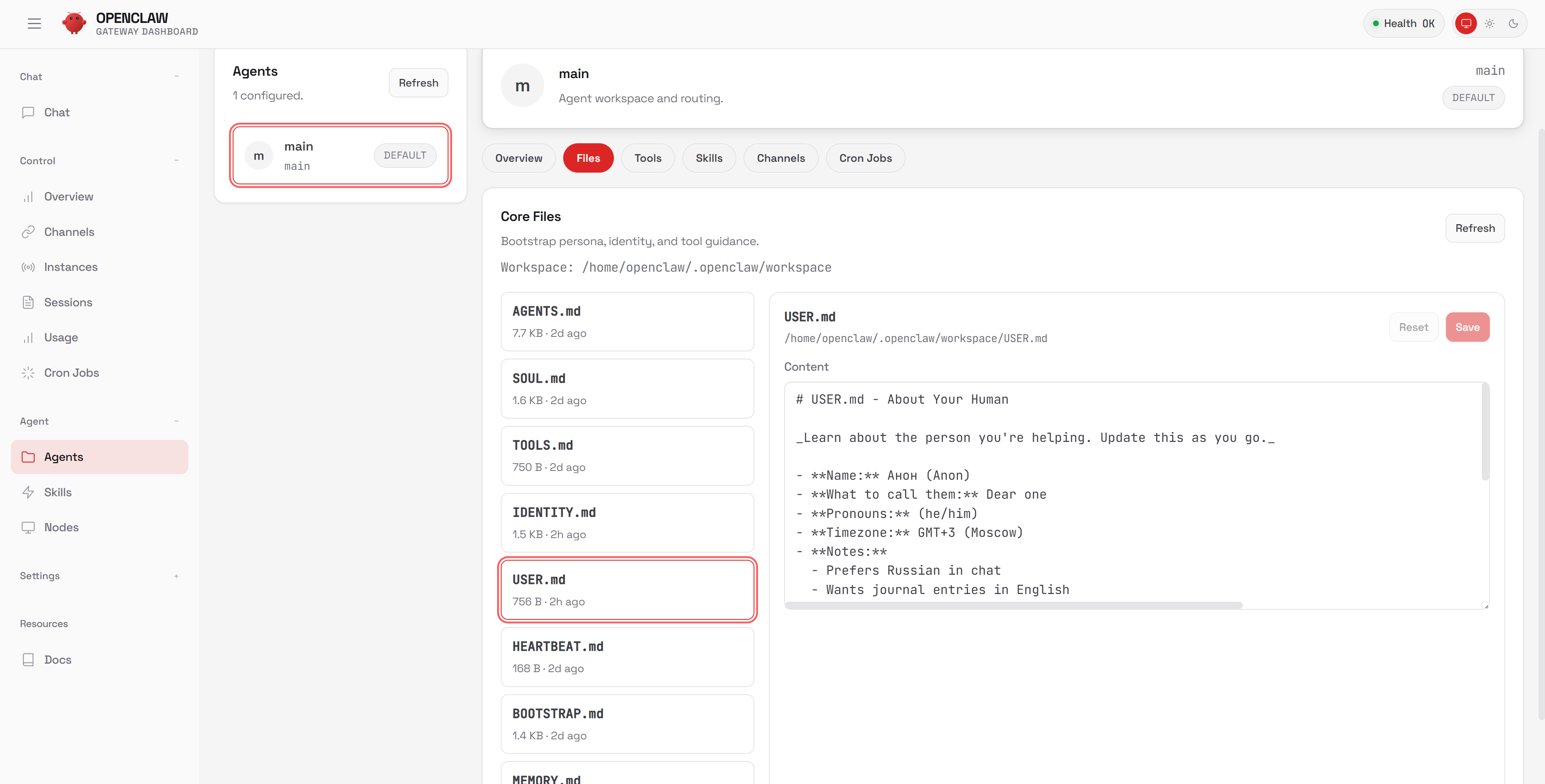Click the content editor horizontal scrollbar

pos(1014,605)
